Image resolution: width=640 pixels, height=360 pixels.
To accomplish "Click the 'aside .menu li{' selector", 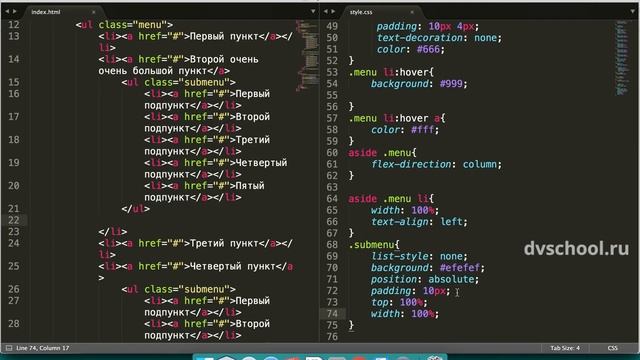I will tap(391, 199).
